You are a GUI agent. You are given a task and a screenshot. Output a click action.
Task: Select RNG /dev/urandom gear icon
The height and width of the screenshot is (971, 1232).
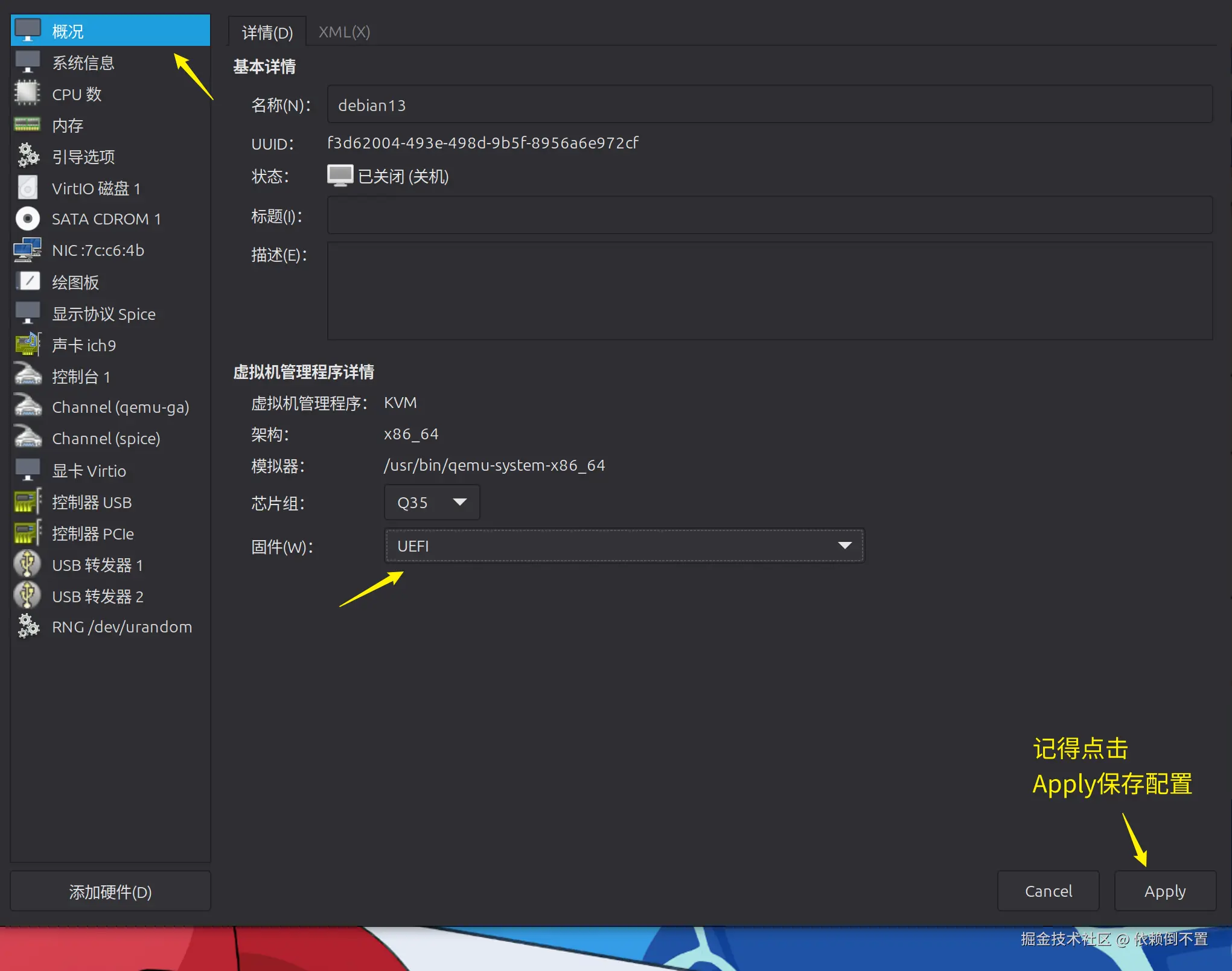(27, 626)
